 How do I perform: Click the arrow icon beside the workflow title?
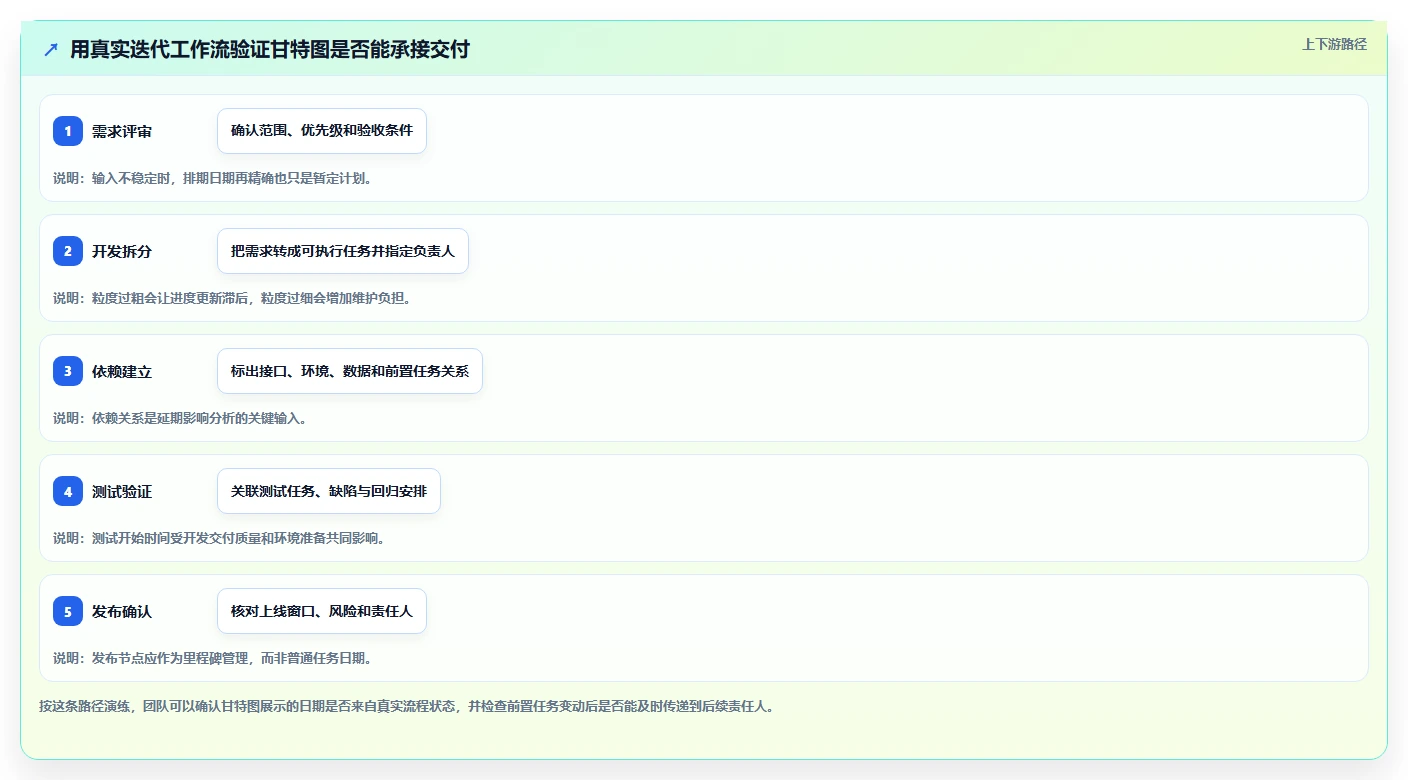(x=51, y=49)
